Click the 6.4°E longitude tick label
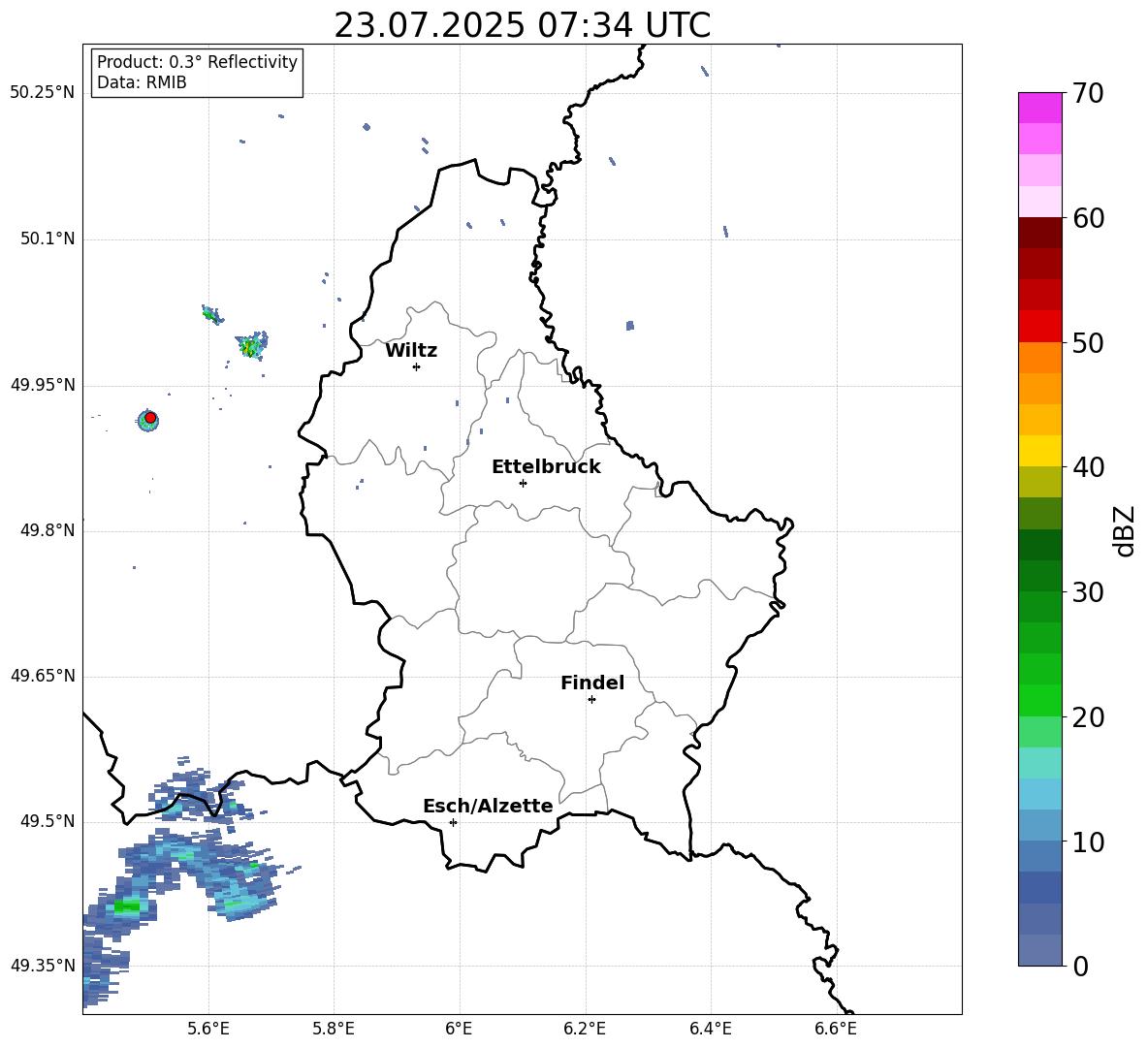Image resolution: width=1148 pixels, height=1048 pixels. (710, 1029)
